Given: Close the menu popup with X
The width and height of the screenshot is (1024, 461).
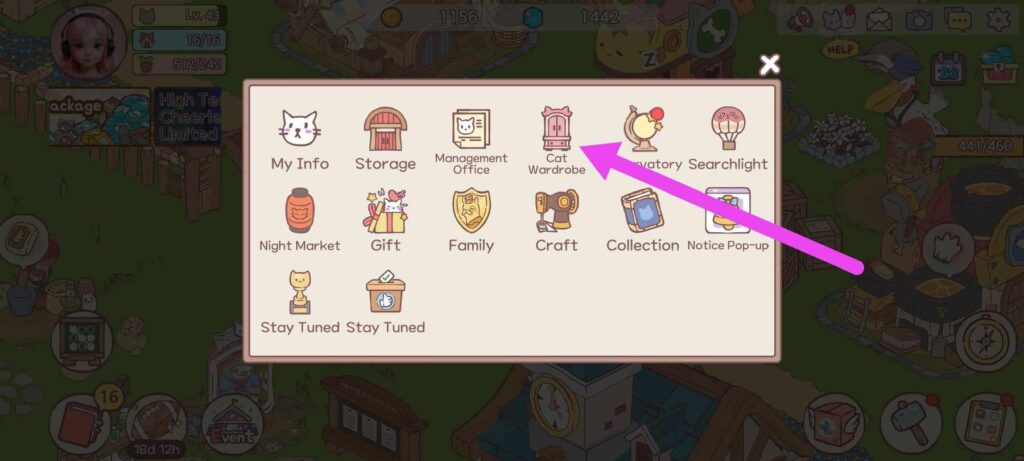Looking at the screenshot, I should (x=770, y=65).
